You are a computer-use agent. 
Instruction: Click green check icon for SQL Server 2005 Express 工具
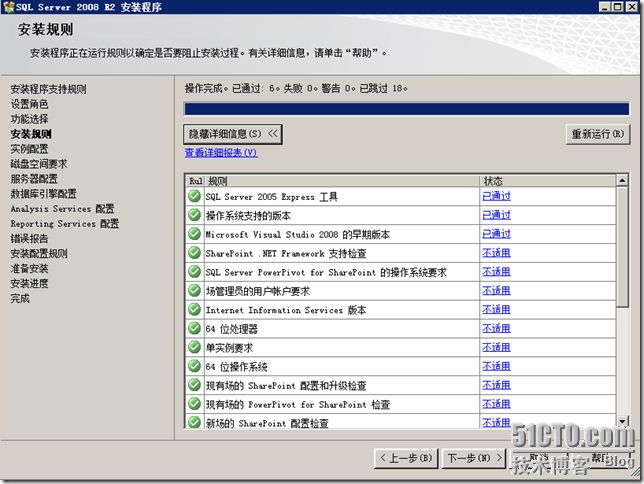click(194, 196)
